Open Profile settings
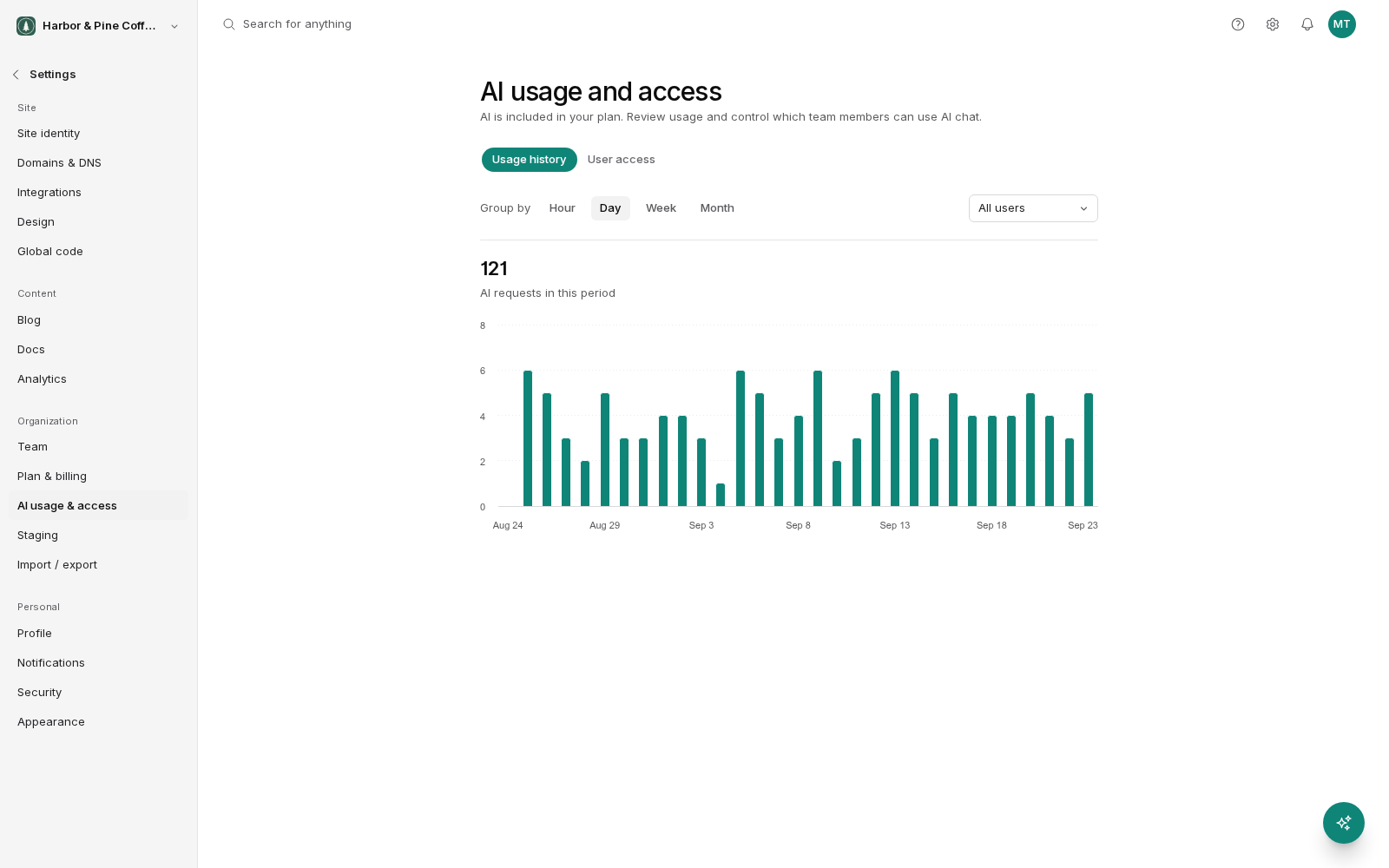The image size is (1389, 868). pyautogui.click(x=98, y=634)
